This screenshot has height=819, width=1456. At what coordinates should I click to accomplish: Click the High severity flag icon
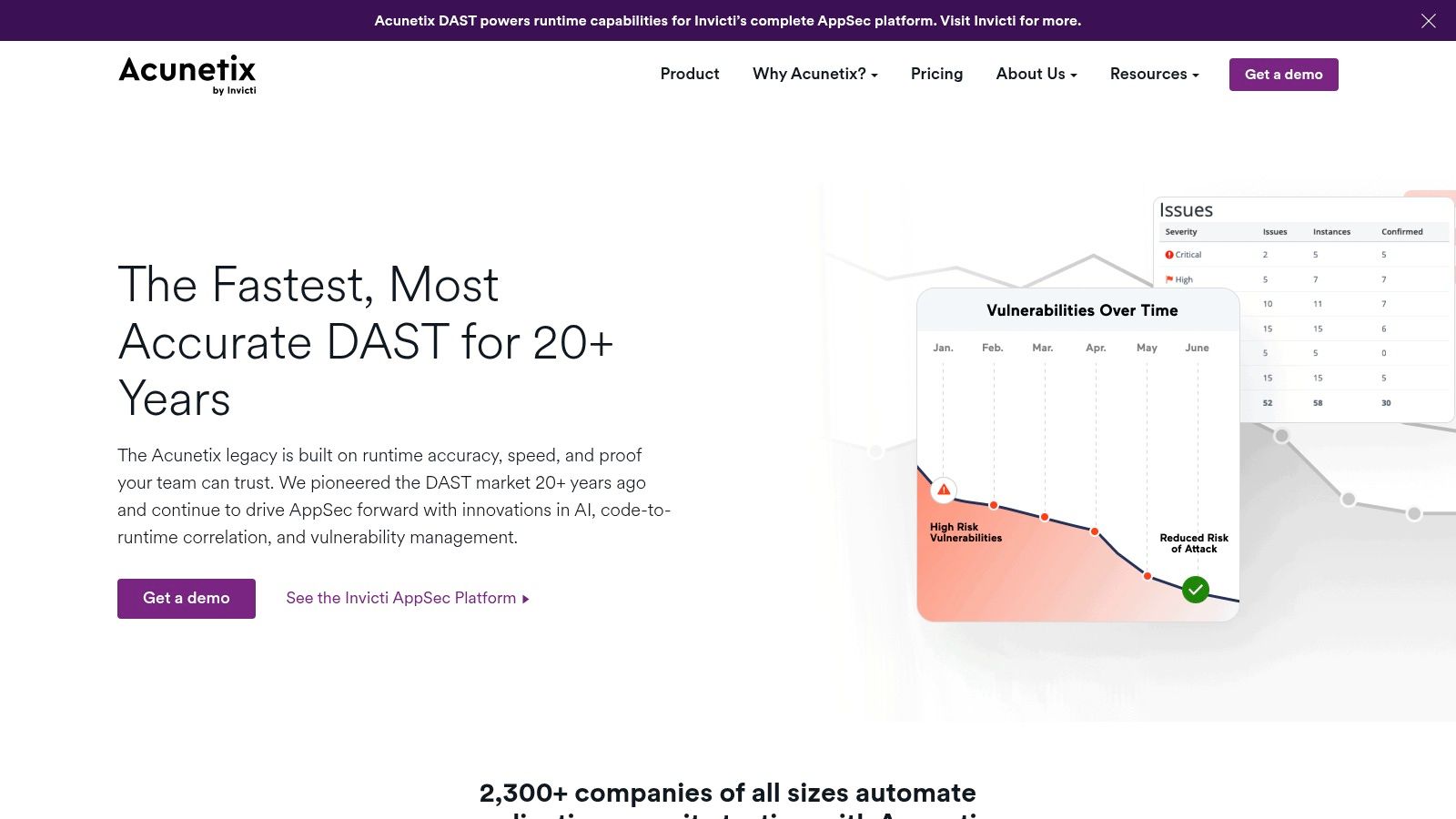pyautogui.click(x=1169, y=279)
